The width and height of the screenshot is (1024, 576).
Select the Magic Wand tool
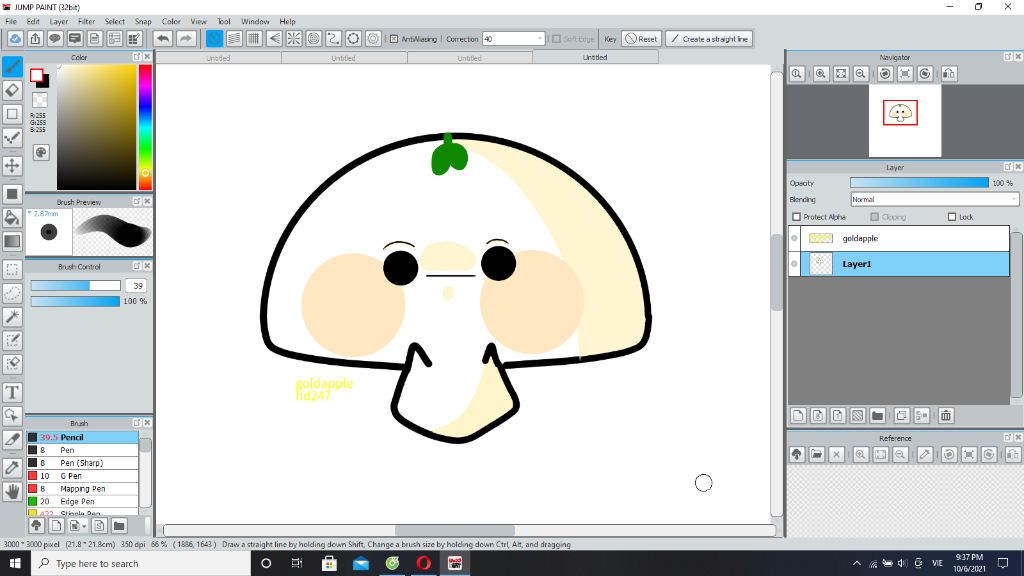12,317
